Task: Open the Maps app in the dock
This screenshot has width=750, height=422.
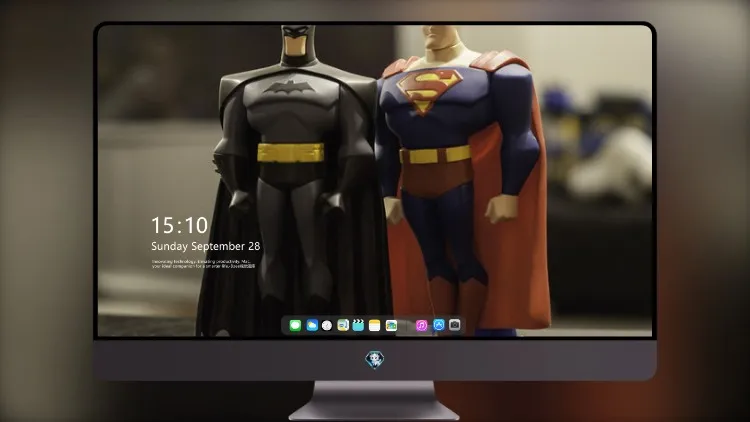Action: pyautogui.click(x=343, y=325)
